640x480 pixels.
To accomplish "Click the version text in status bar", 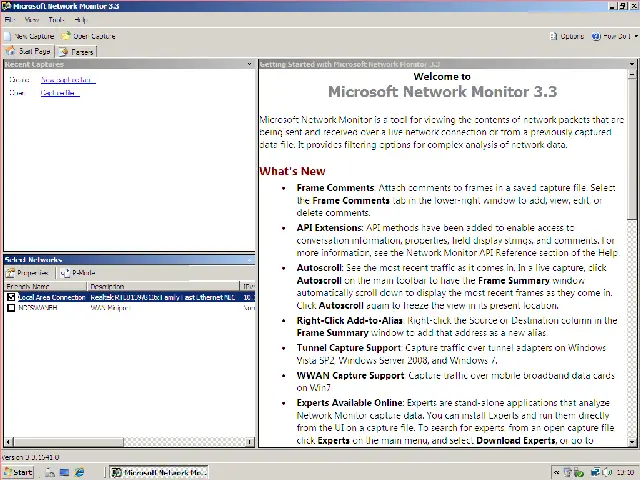I will [31, 457].
